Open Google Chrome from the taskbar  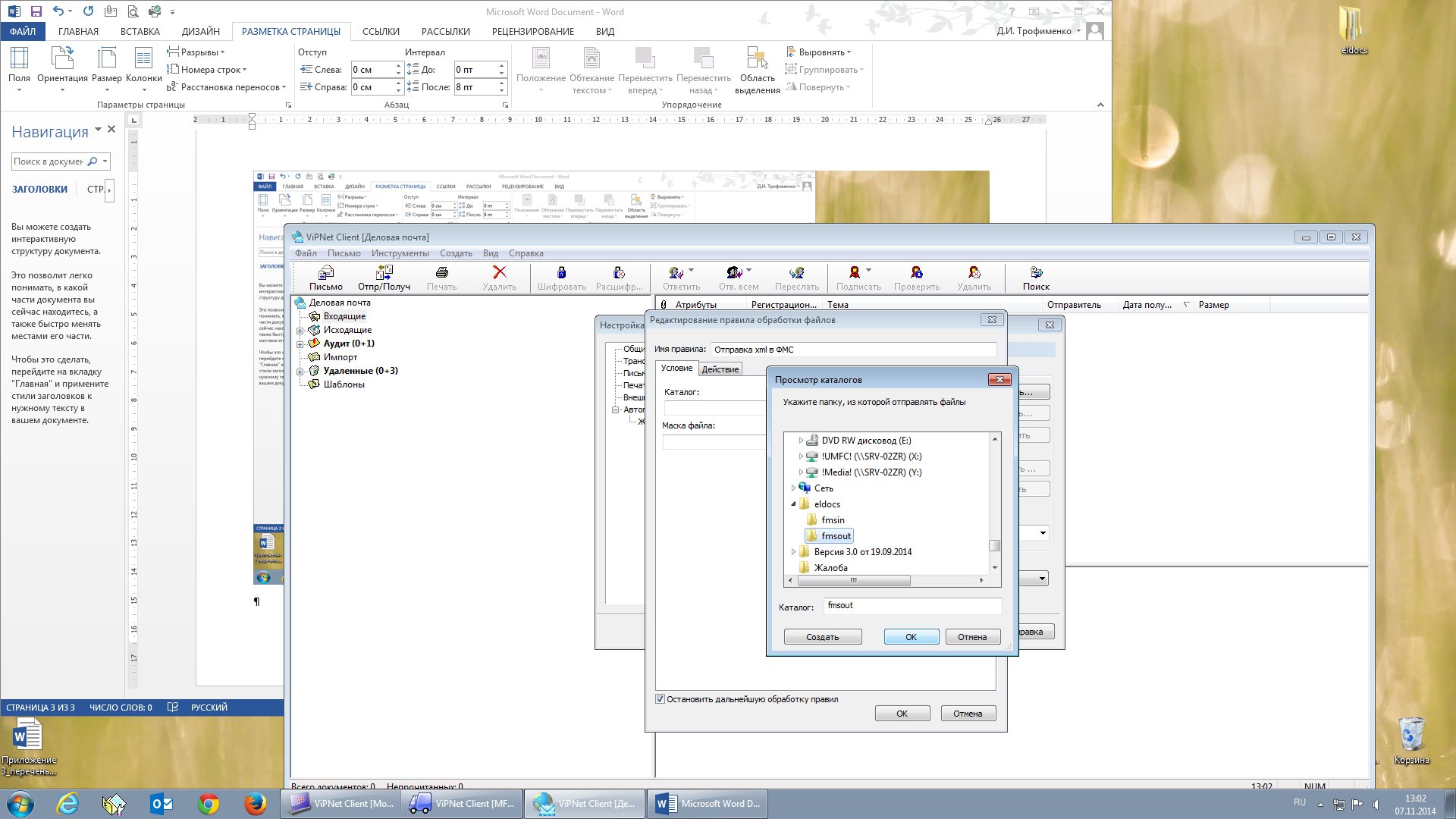point(209,804)
